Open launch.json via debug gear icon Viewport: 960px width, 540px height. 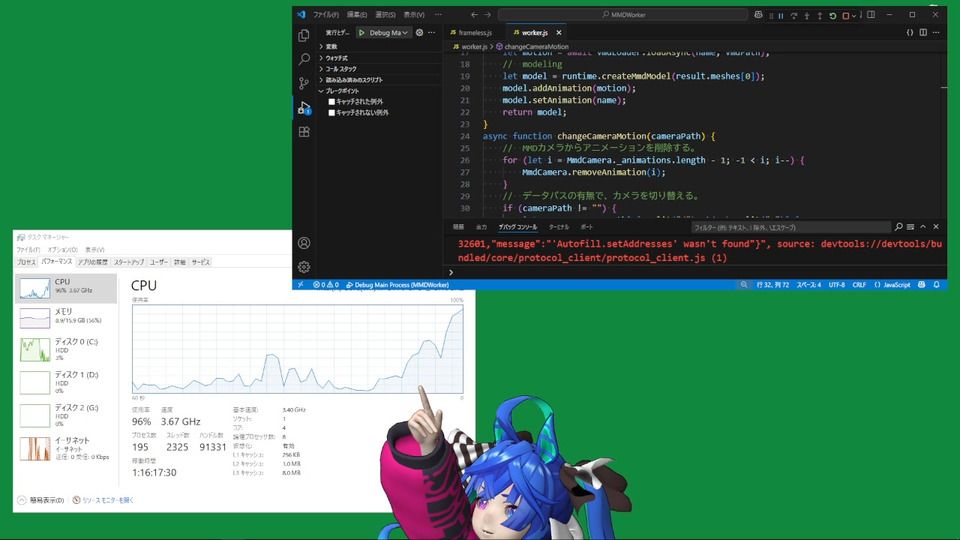pos(419,32)
